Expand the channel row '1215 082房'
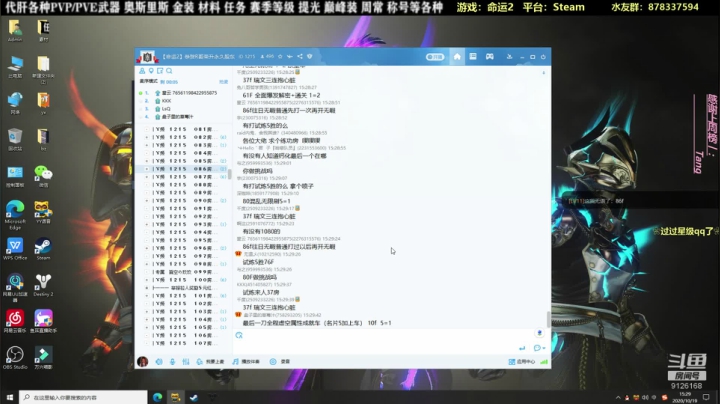Viewport: 720px width, 404px height. point(147,137)
